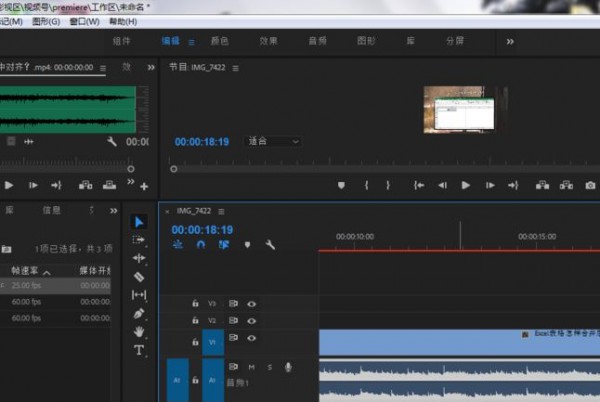The height and width of the screenshot is (402, 600).
Task: Switch to the Audio workspace tab
Action: [x=318, y=41]
